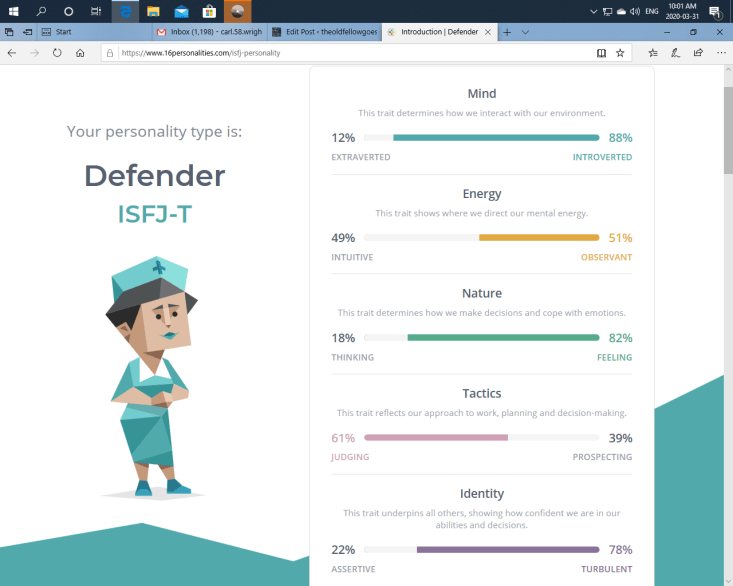This screenshot has width=733, height=586.
Task: Expand the tab previews chevron
Action: coord(526,32)
